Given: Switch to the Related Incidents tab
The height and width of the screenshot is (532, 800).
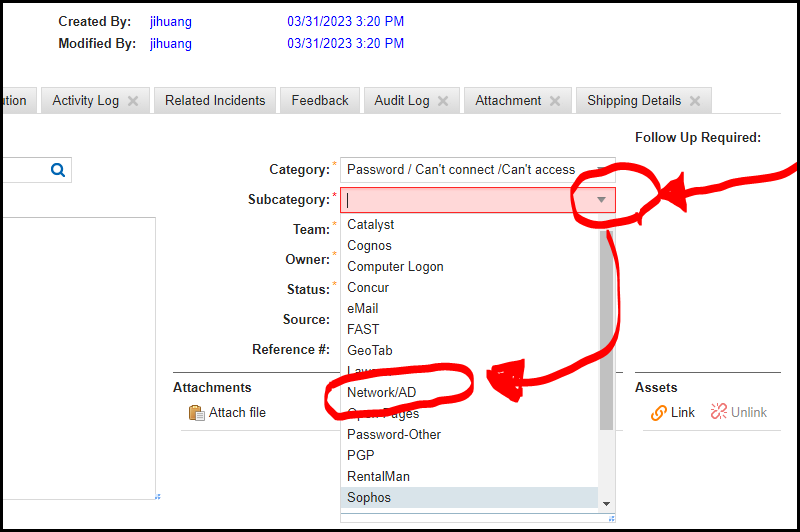Looking at the screenshot, I should (215, 101).
